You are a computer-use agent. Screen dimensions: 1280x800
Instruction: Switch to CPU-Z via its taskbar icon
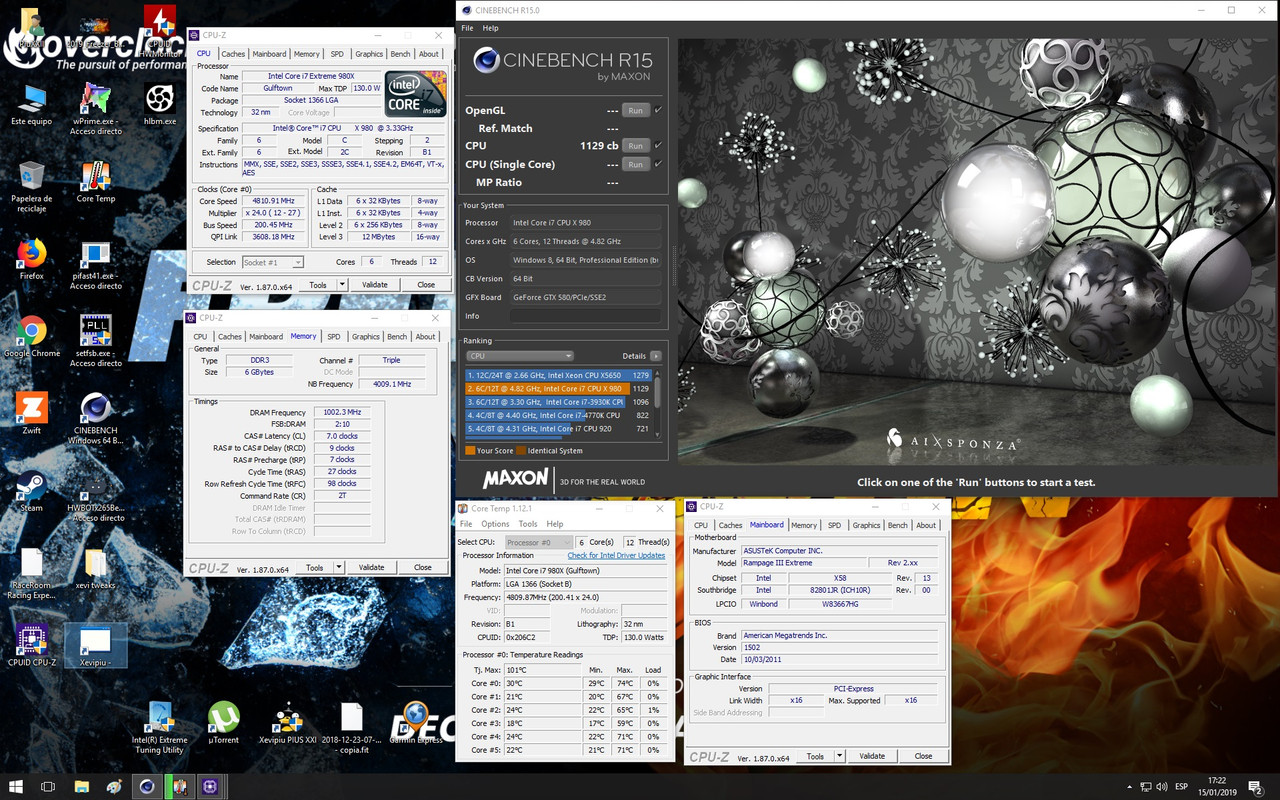point(210,786)
